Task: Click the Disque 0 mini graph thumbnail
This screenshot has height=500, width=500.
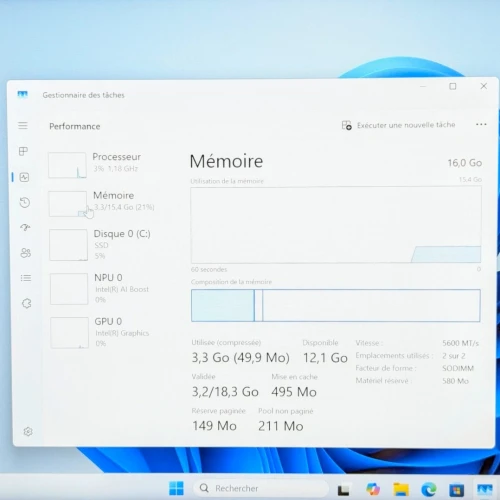Action: click(68, 245)
